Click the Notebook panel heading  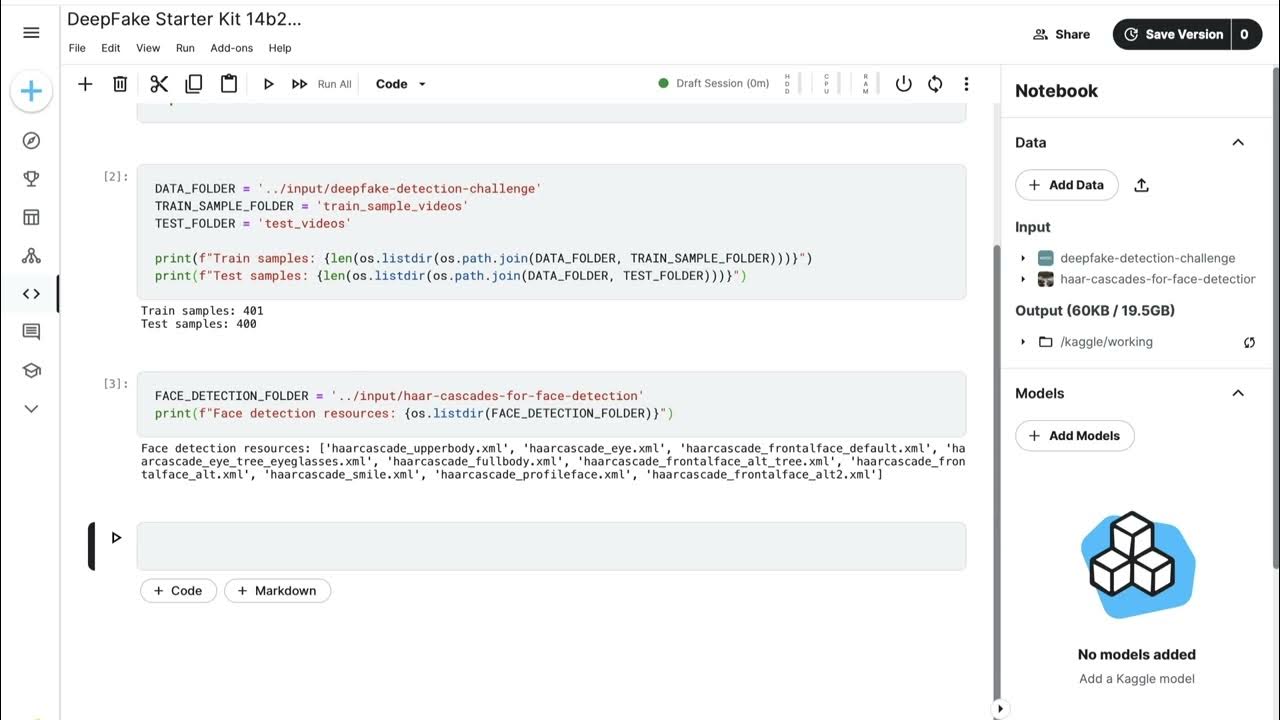pos(1056,91)
